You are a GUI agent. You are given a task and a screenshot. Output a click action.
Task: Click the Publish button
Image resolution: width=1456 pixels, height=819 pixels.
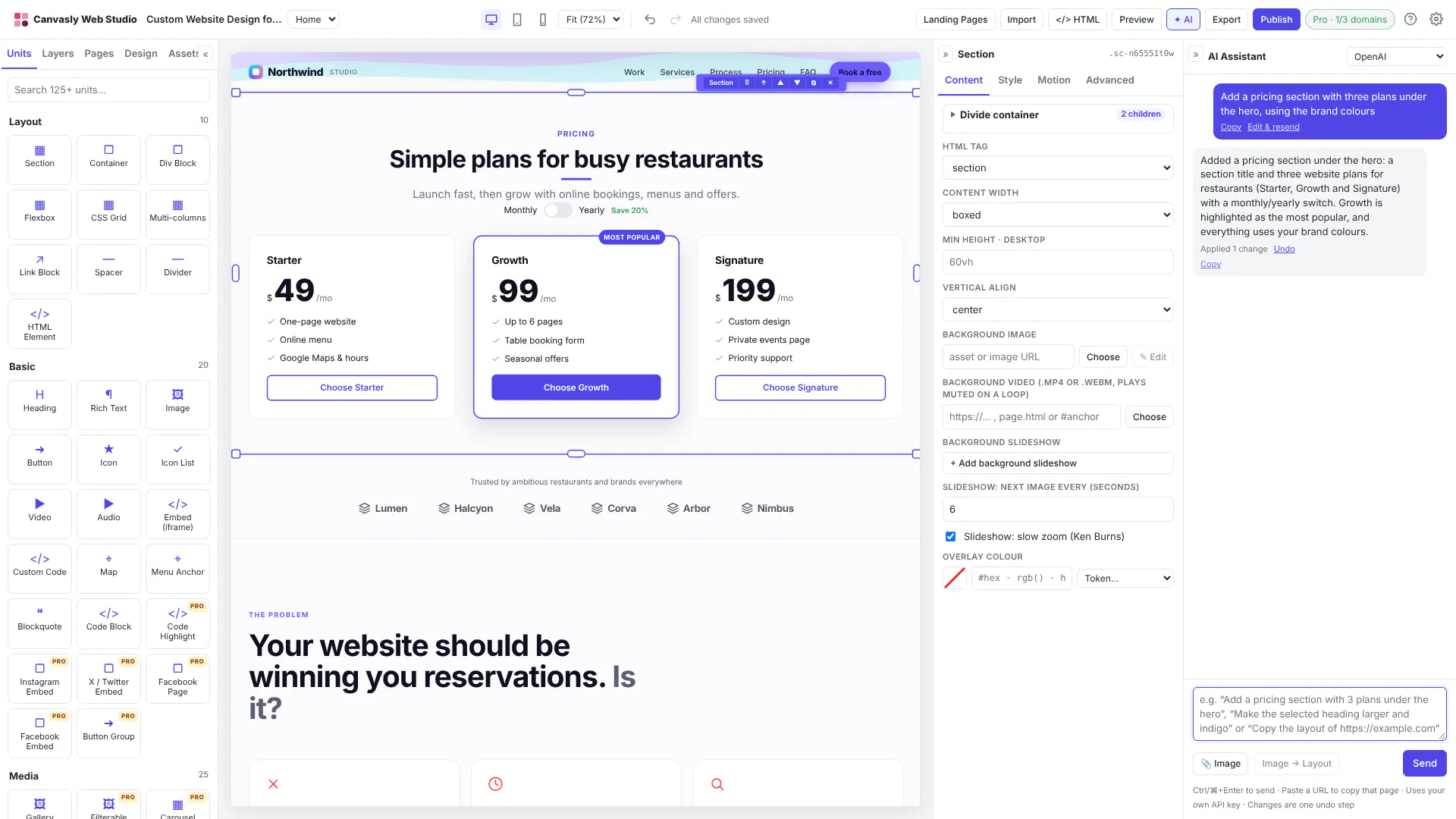tap(1276, 20)
